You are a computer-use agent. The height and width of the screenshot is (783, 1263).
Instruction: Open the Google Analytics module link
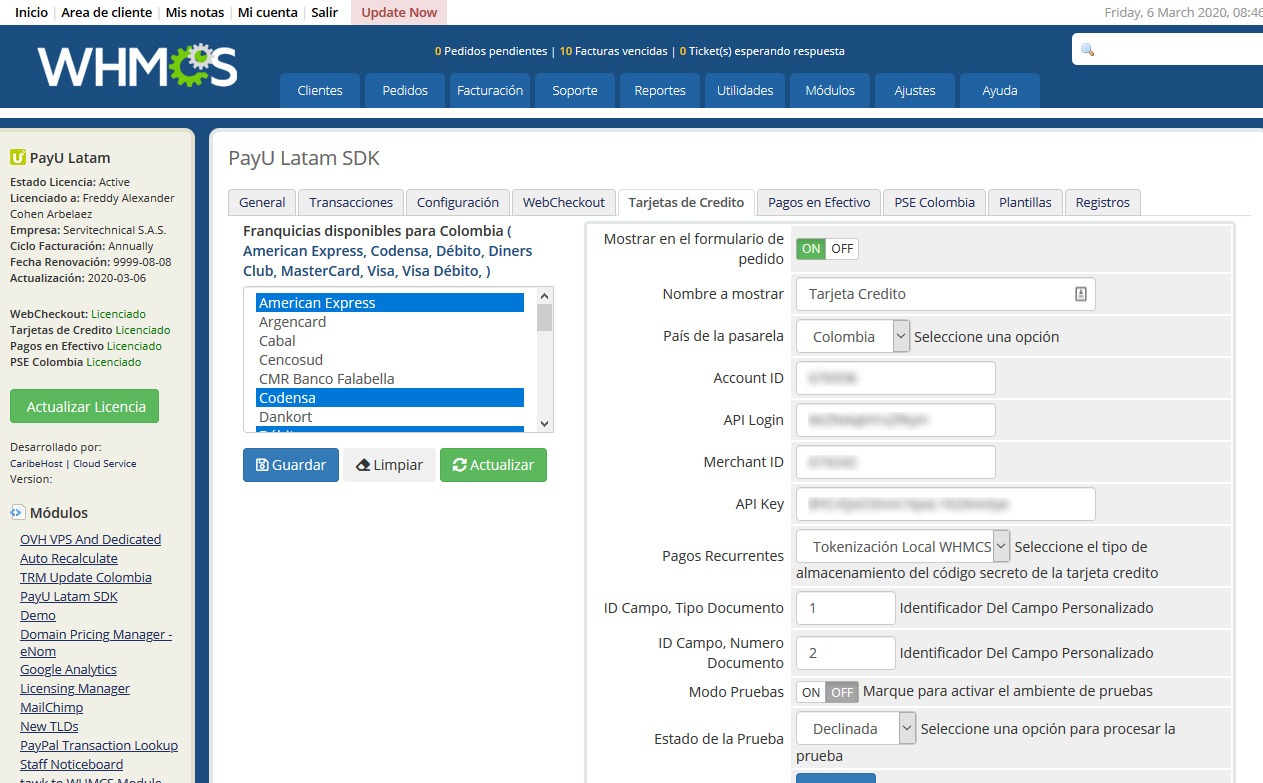[68, 669]
